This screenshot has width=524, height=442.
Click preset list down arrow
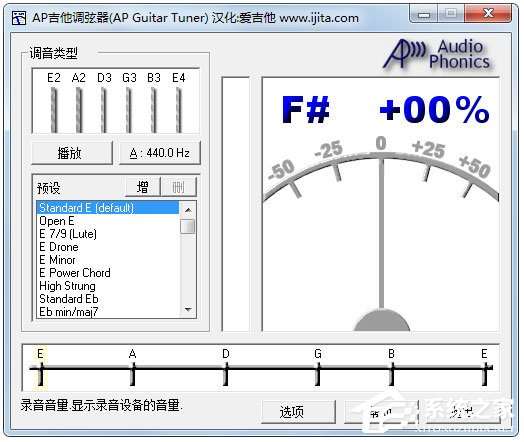point(188,309)
